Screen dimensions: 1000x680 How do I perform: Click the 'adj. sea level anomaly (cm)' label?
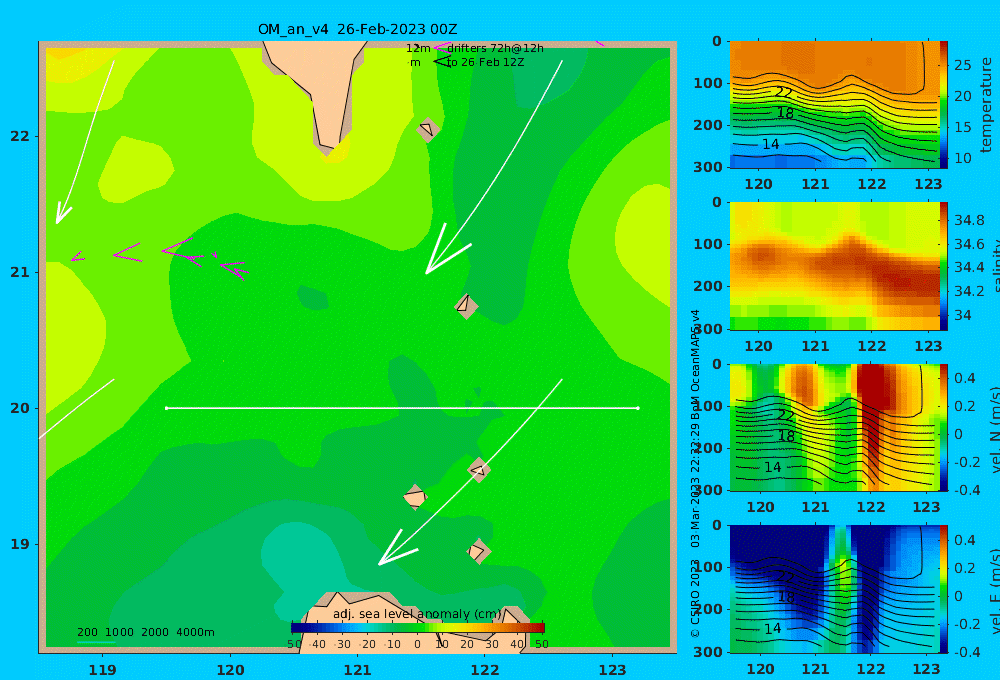[417, 614]
